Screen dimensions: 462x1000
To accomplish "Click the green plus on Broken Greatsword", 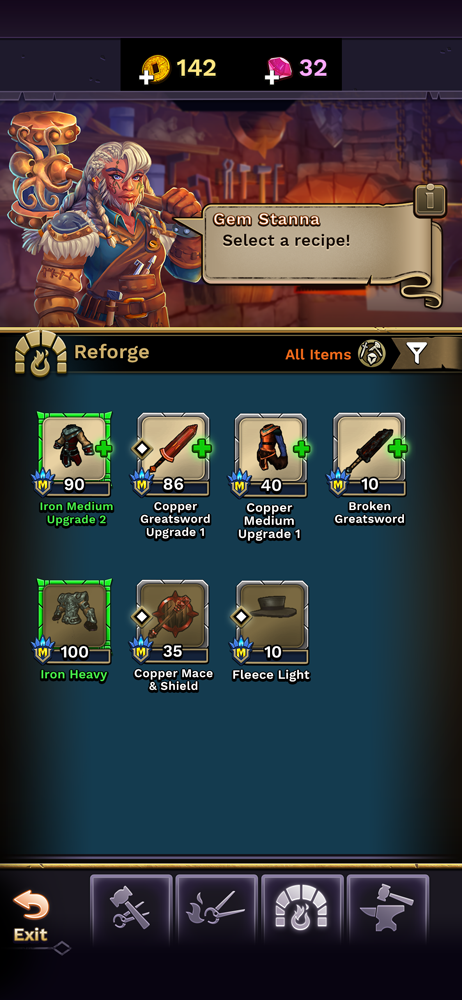I will tap(398, 448).
